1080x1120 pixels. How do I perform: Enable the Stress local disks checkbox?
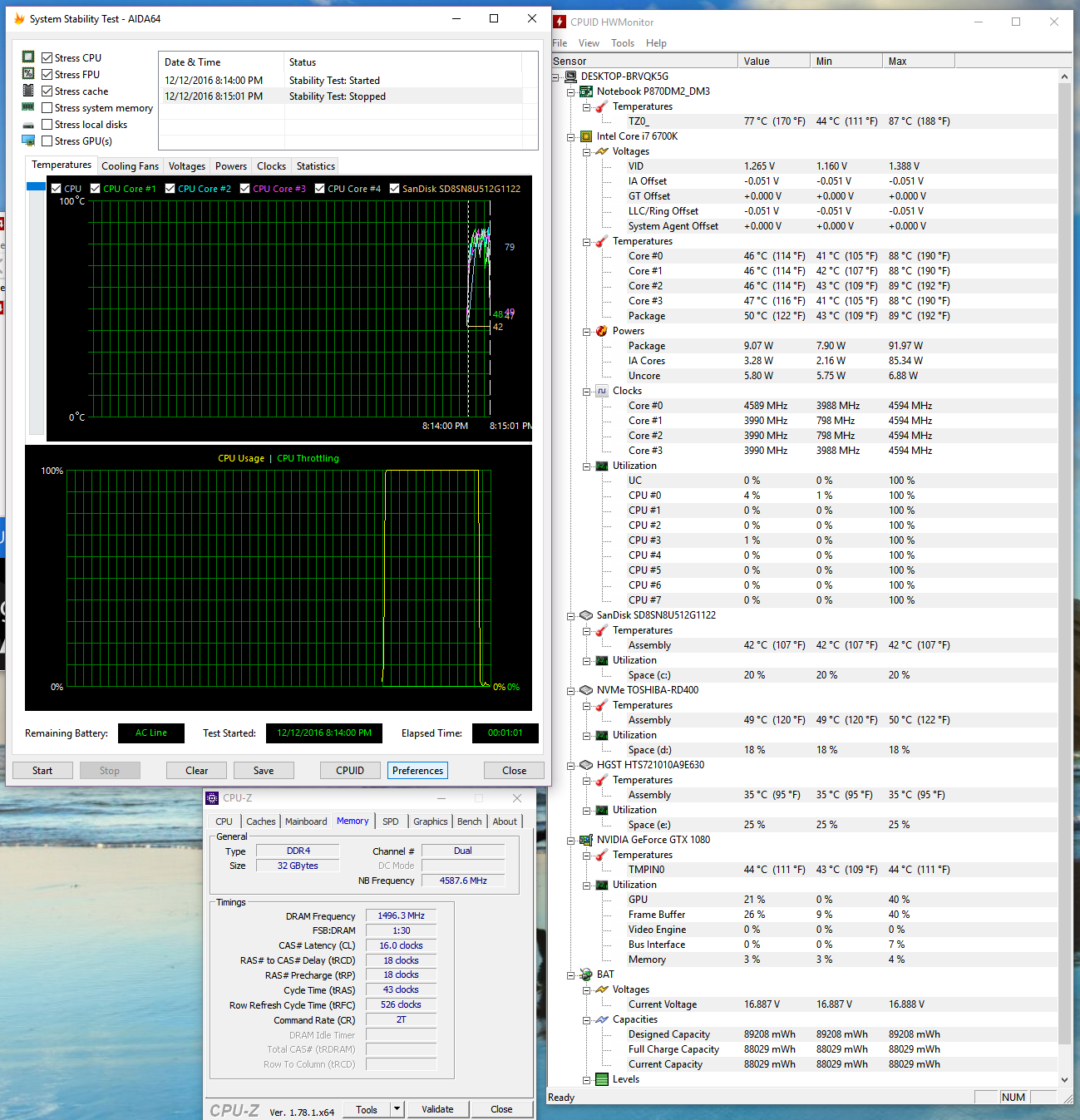pyautogui.click(x=47, y=125)
